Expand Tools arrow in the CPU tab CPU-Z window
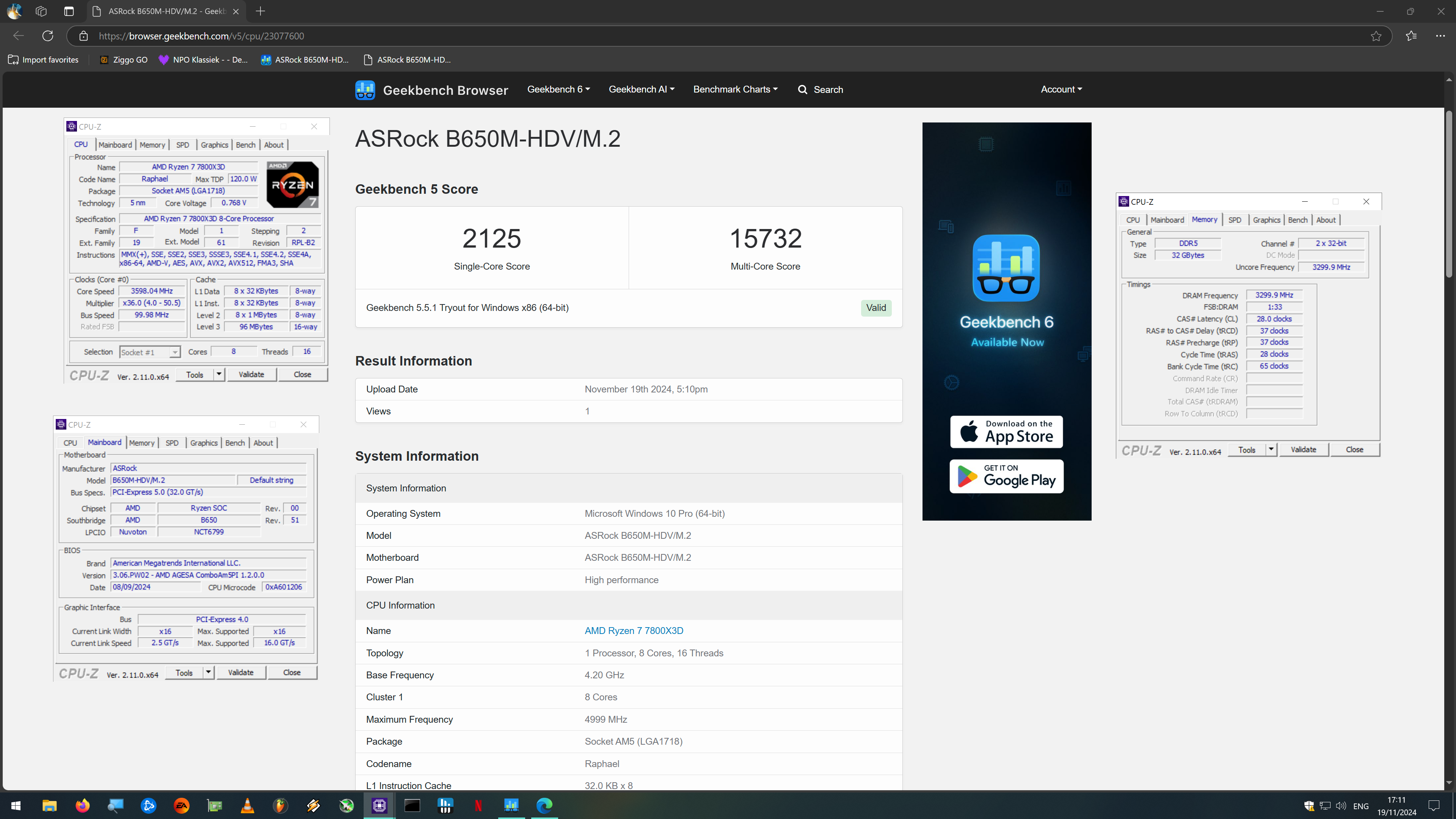This screenshot has height=819, width=1456. [x=219, y=375]
